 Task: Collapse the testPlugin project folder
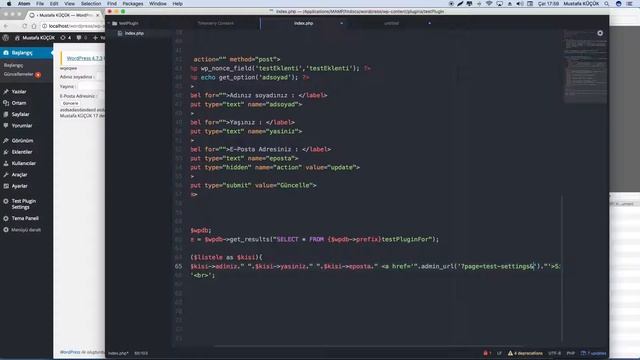pos(125,23)
